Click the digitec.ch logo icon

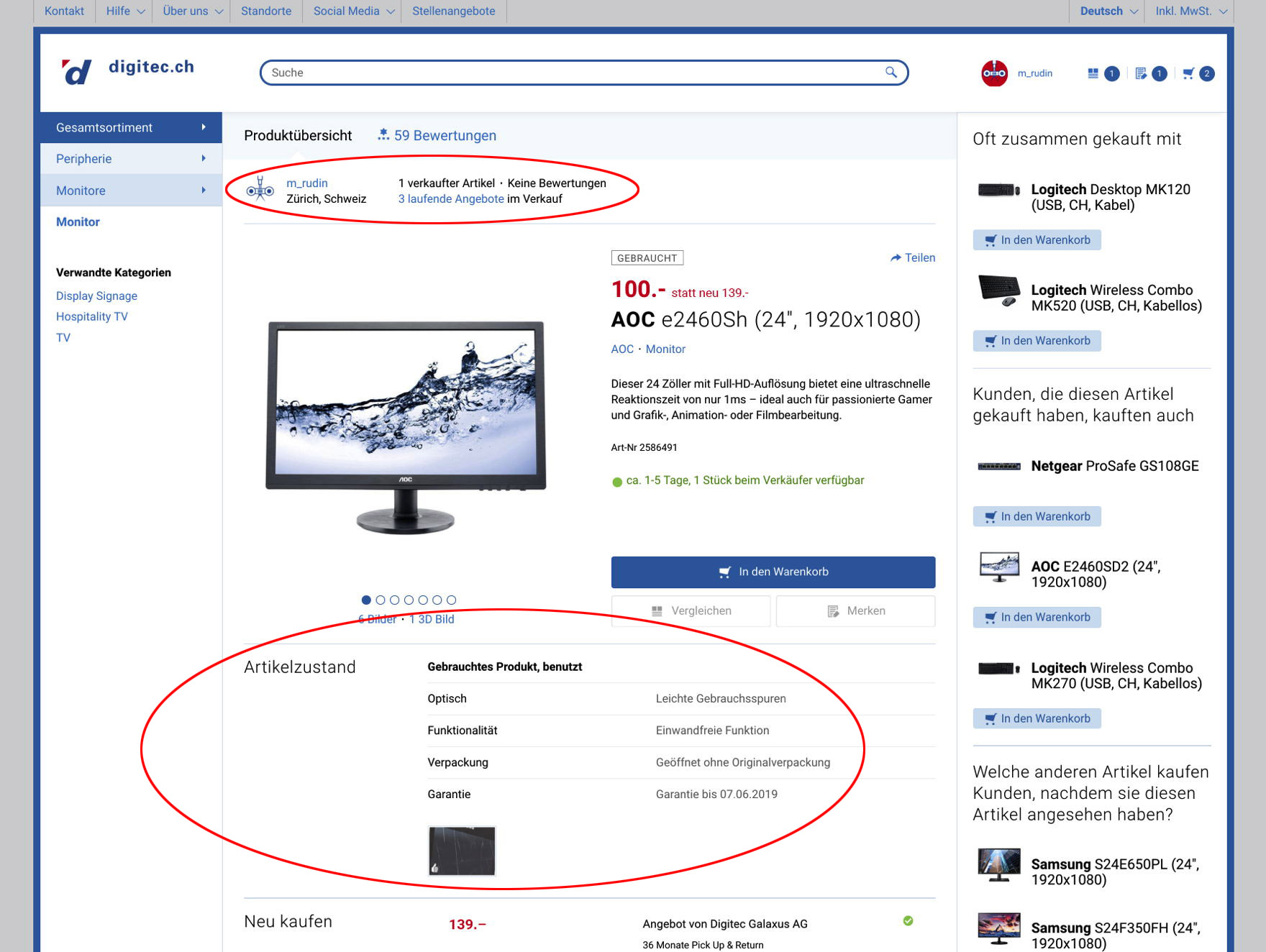pyautogui.click(x=77, y=72)
